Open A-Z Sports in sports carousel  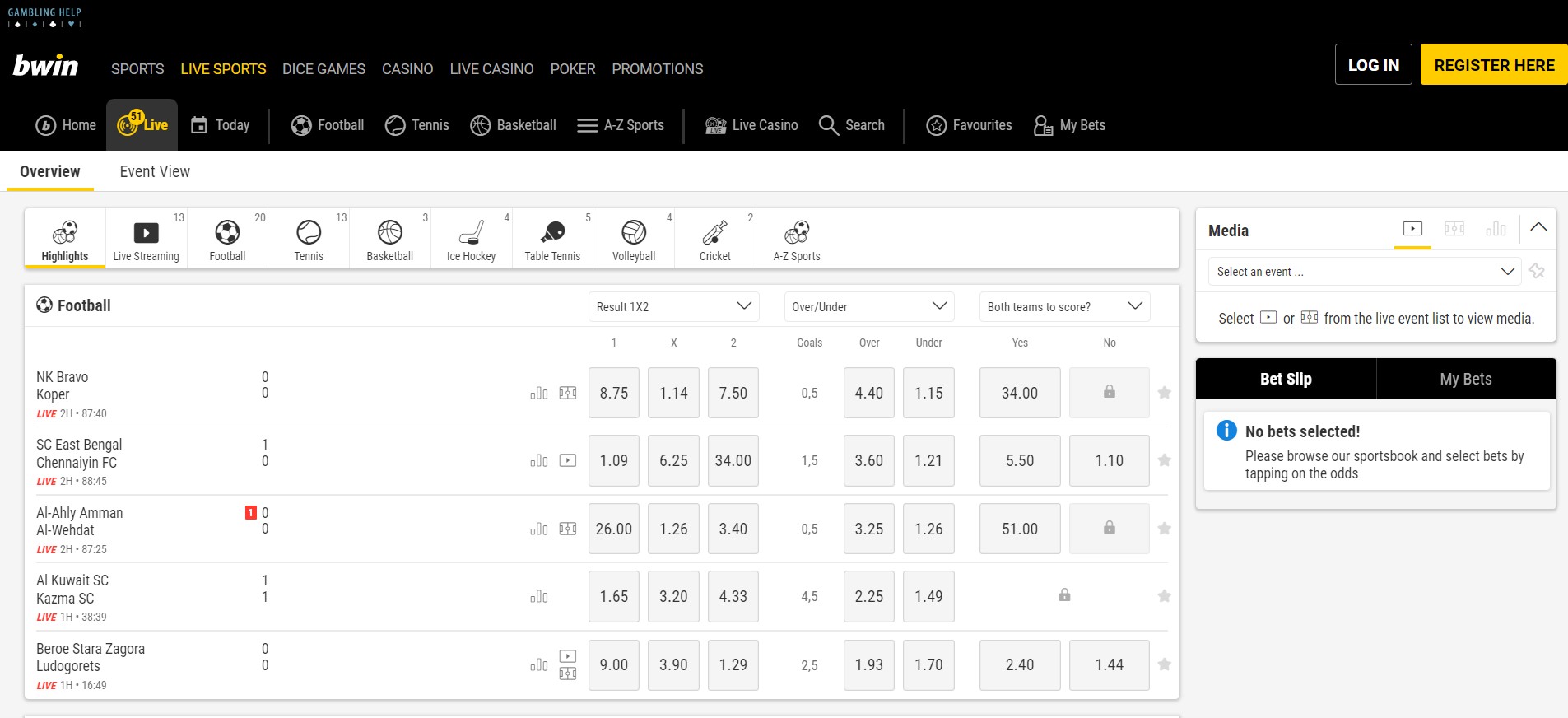797,240
